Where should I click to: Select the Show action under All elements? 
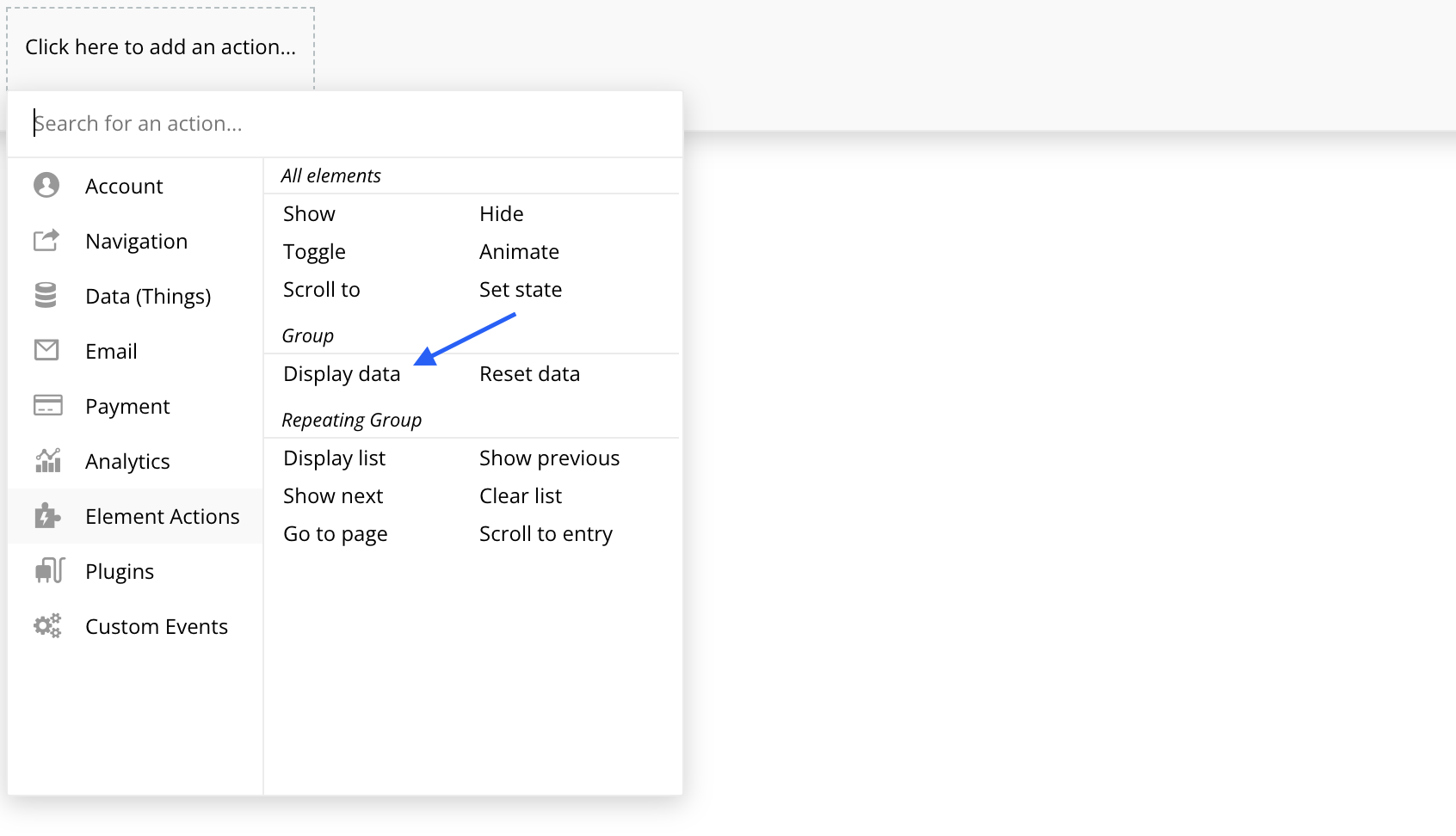(x=308, y=213)
